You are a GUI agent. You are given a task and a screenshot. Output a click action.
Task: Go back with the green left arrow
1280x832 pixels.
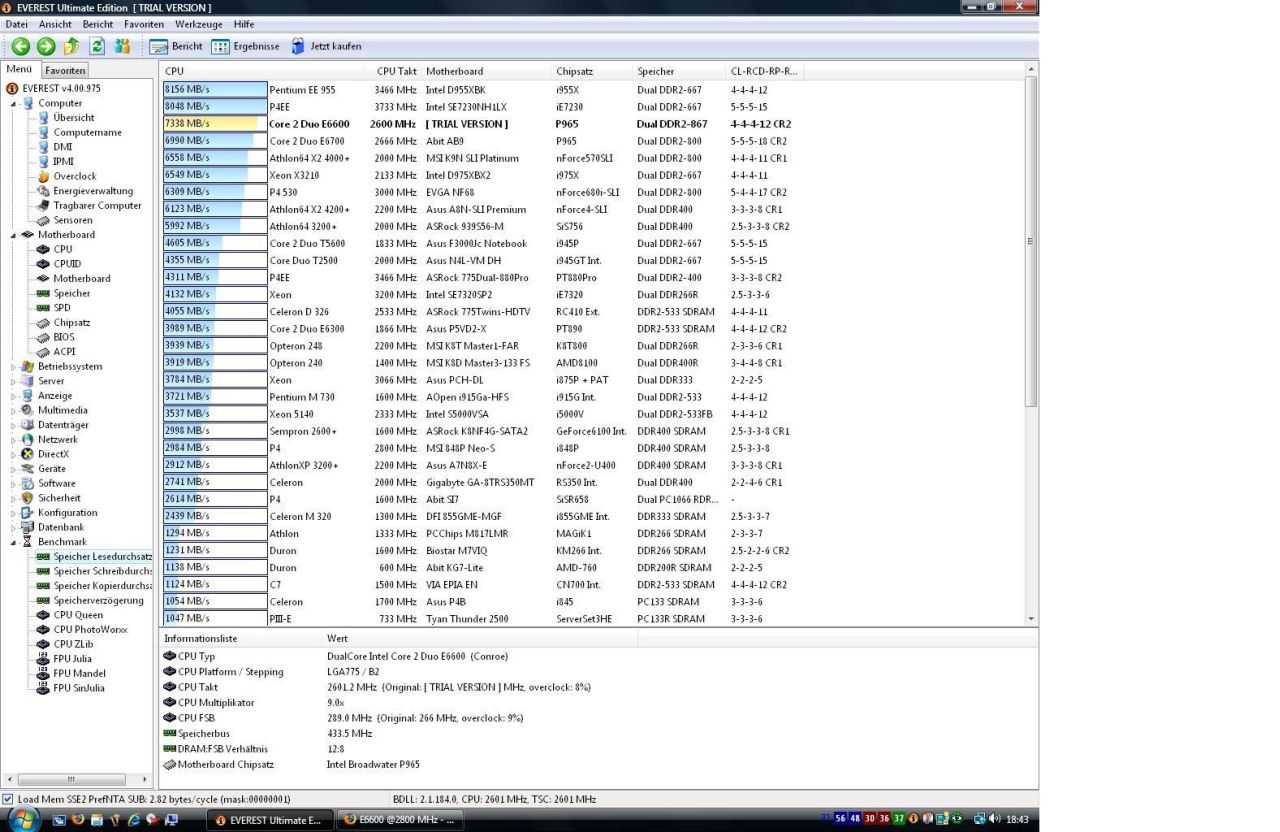pyautogui.click(x=21, y=46)
